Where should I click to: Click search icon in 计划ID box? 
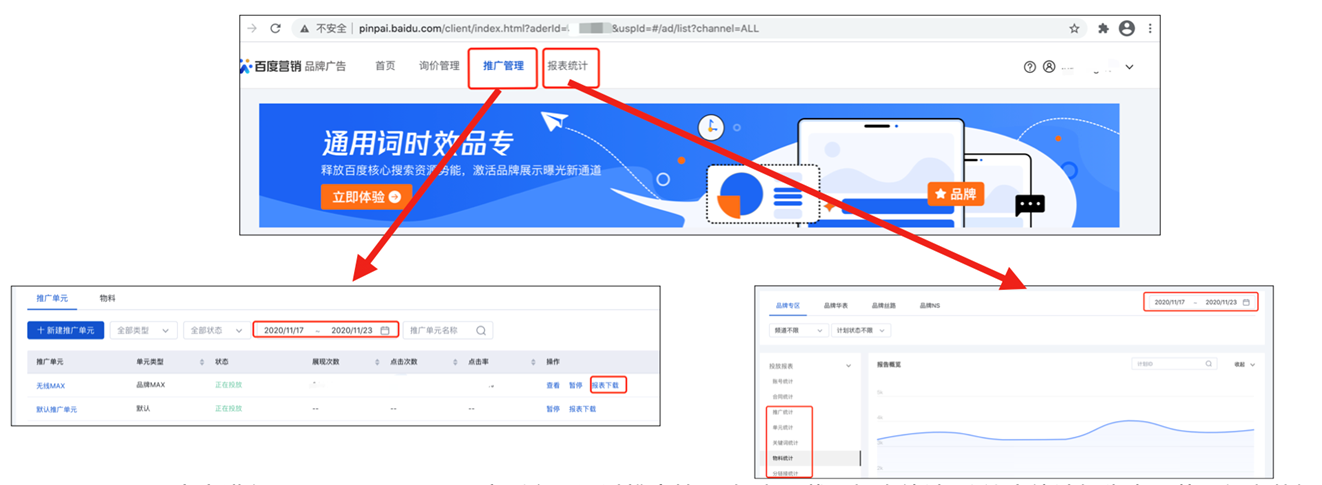tap(1209, 364)
